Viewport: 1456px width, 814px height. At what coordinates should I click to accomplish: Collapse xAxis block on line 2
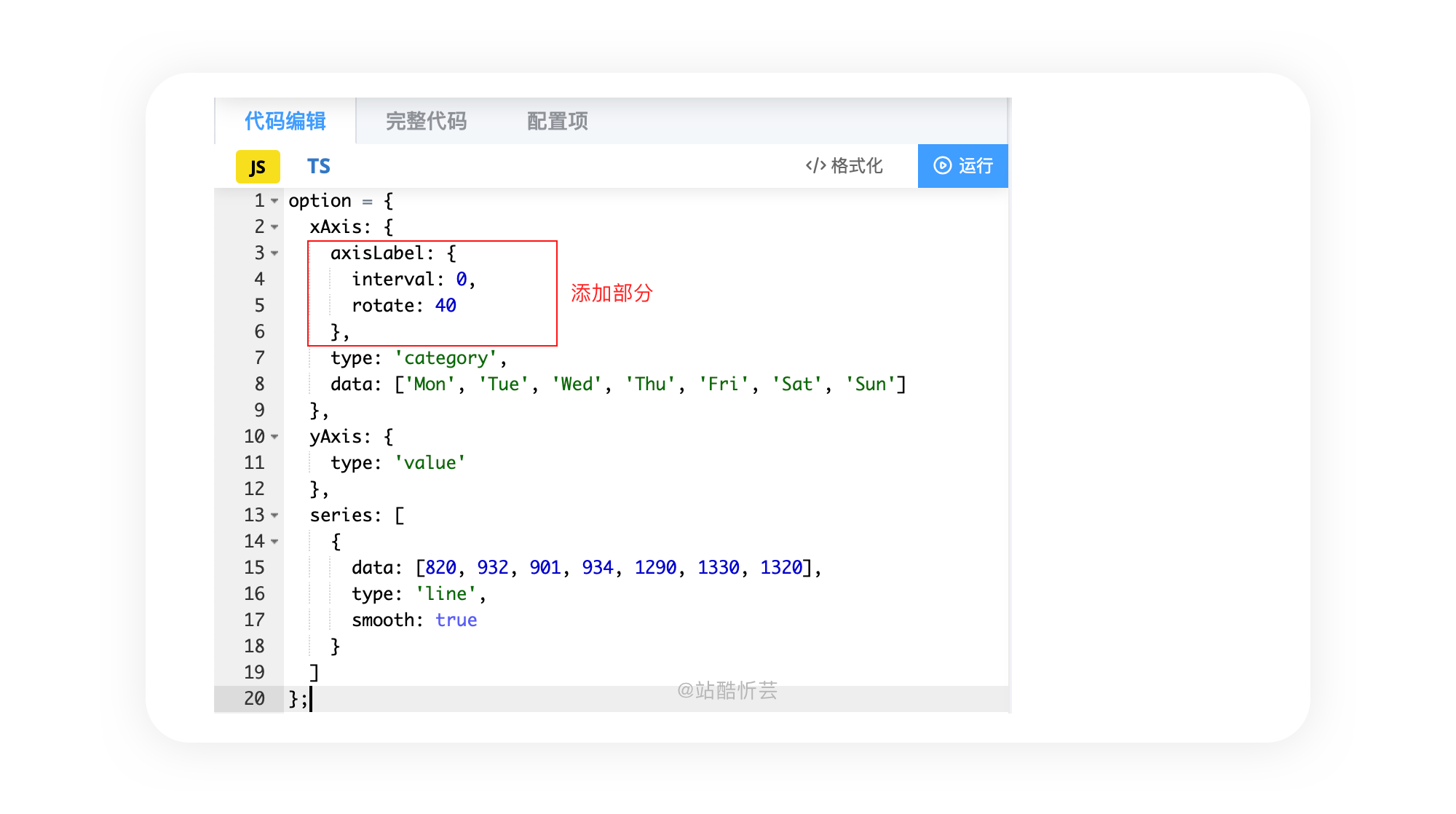[x=274, y=227]
